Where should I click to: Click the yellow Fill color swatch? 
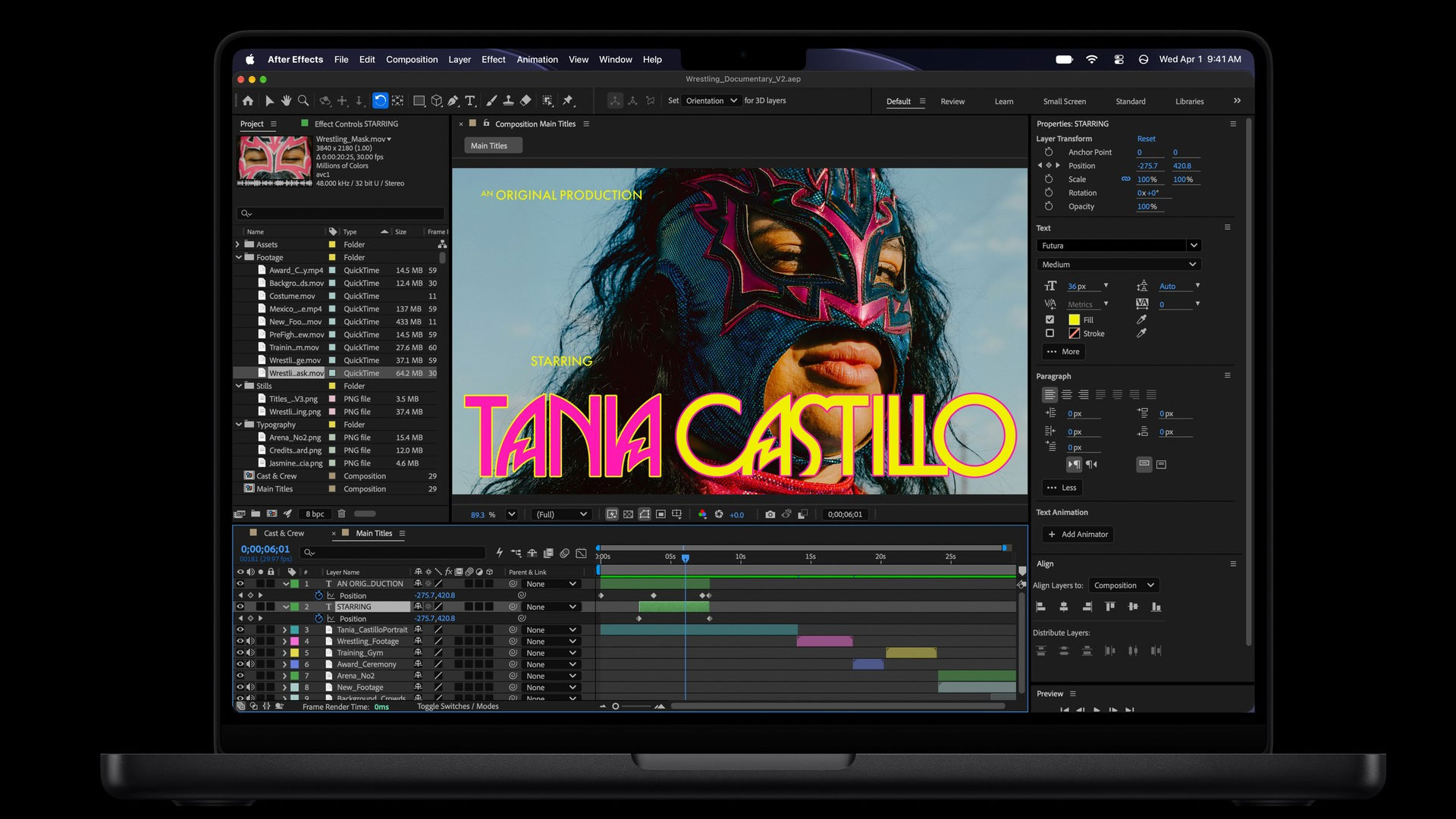click(x=1074, y=320)
